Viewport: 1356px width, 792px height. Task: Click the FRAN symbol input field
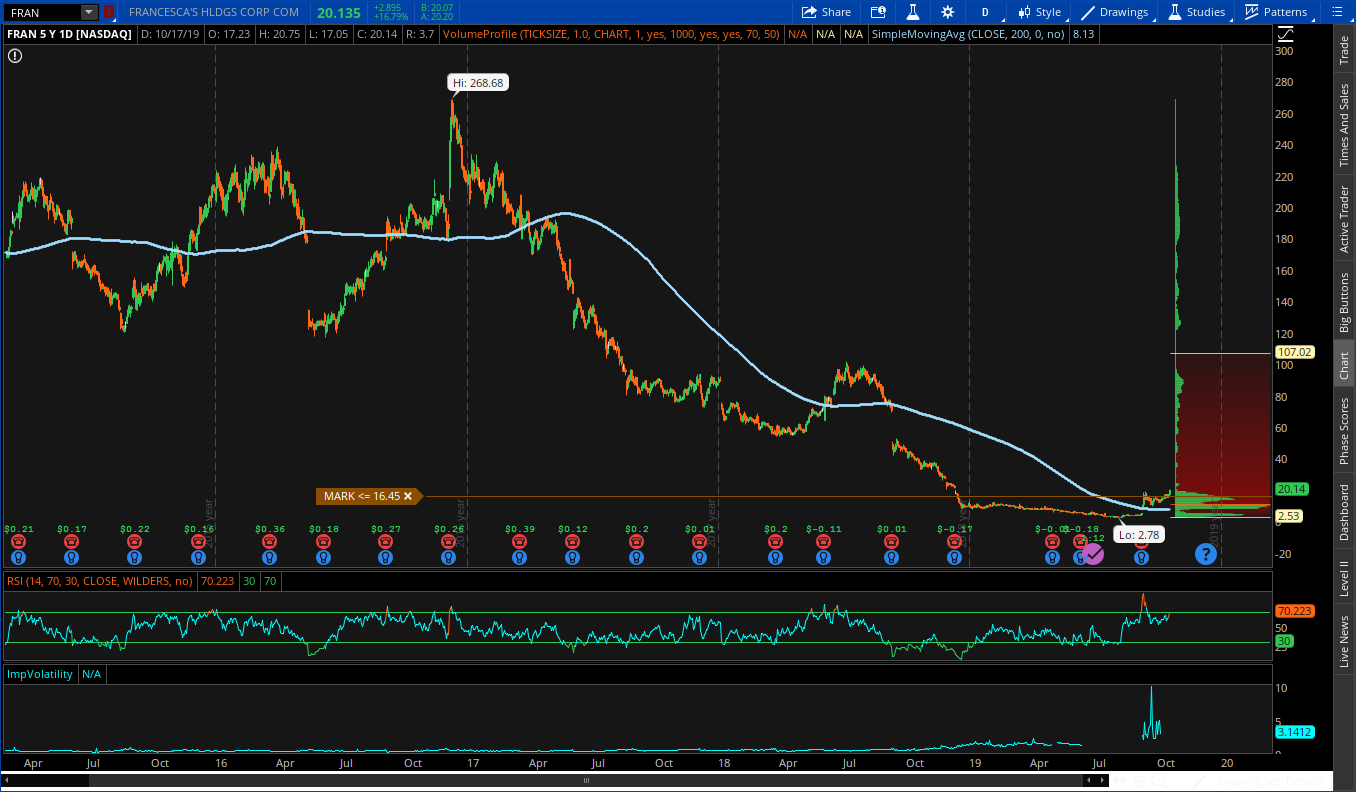click(x=42, y=12)
